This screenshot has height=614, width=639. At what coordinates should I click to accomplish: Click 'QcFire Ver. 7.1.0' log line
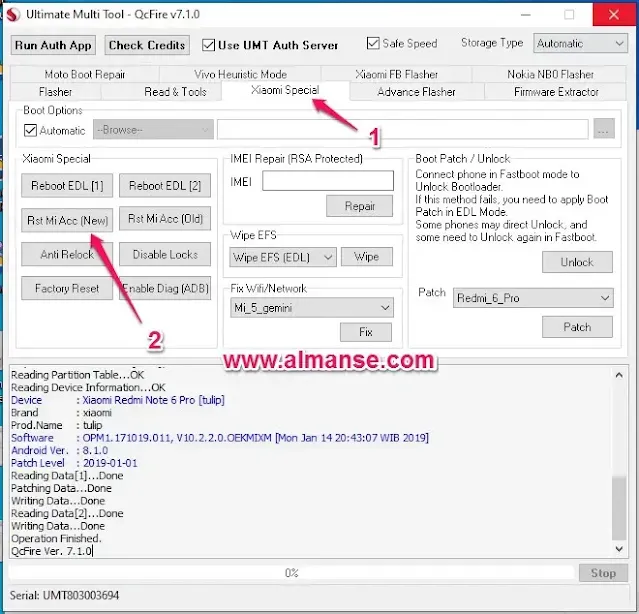pyautogui.click(x=52, y=551)
